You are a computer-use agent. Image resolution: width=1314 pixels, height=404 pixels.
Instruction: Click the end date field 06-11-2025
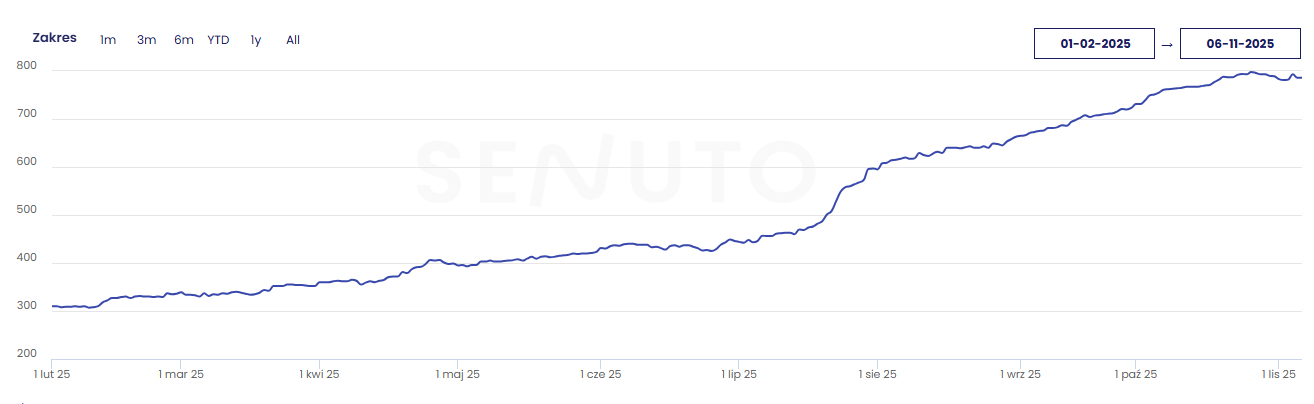click(x=1240, y=44)
